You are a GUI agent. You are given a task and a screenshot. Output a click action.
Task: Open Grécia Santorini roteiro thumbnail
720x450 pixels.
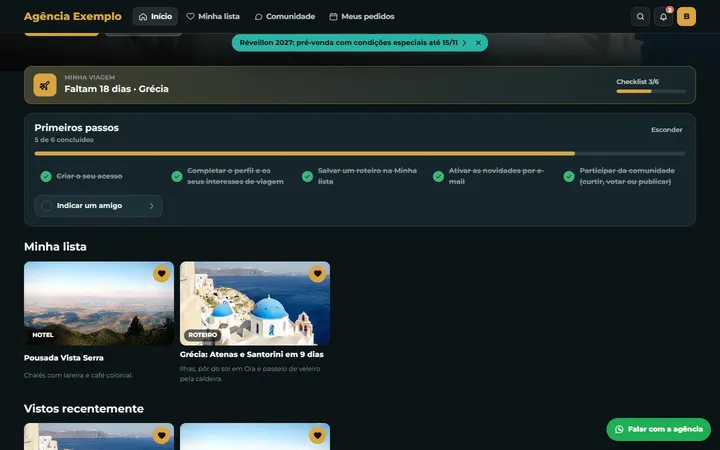[x=255, y=304]
